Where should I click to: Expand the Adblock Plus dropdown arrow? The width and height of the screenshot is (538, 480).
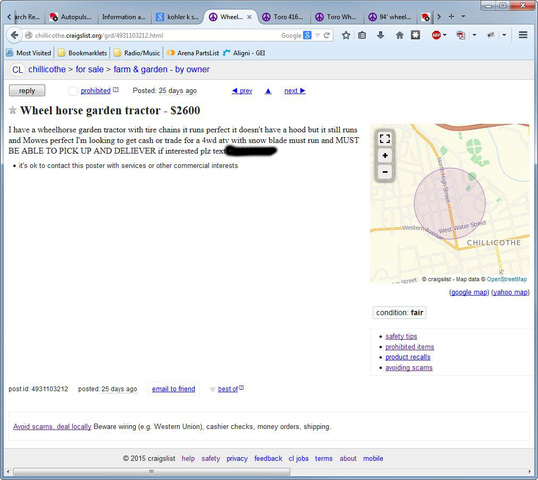click(x=445, y=35)
